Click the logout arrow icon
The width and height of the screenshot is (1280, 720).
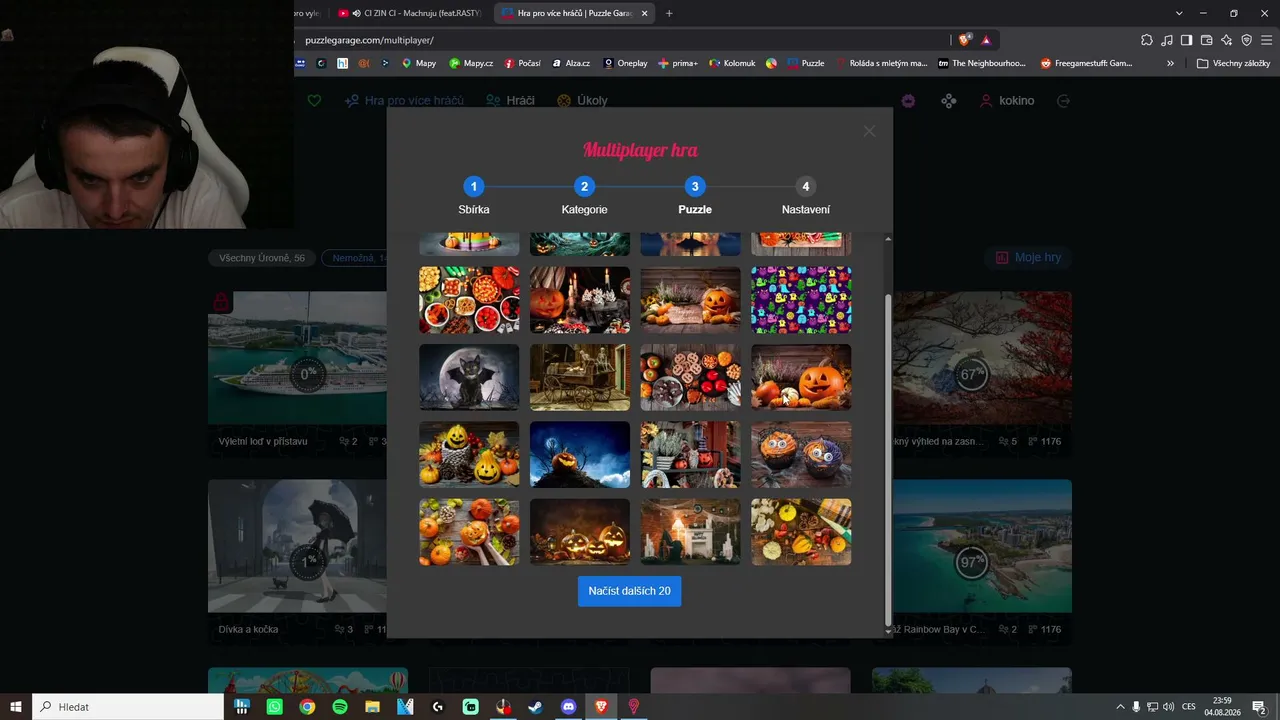1063,101
